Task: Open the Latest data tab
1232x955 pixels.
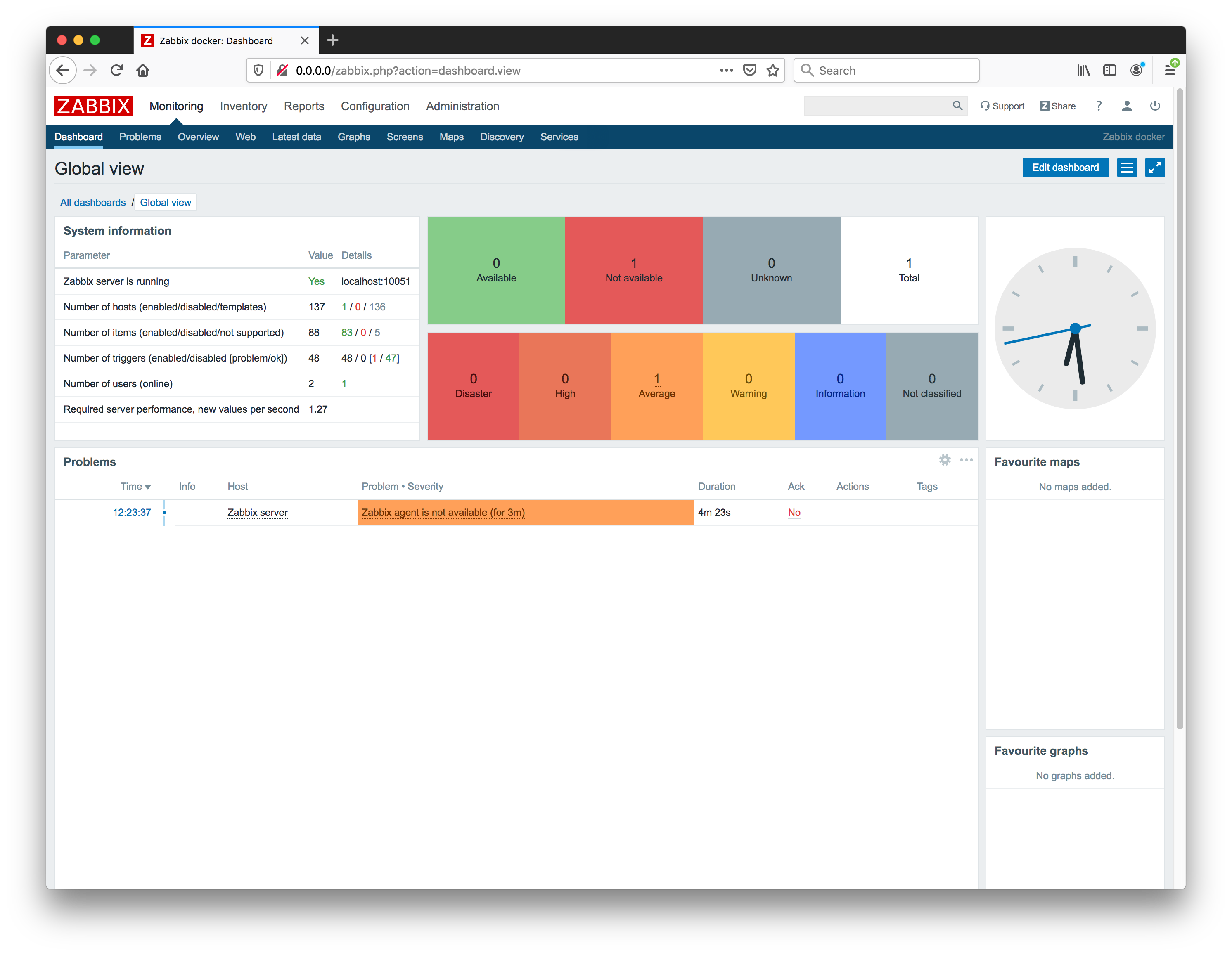Action: pos(297,137)
